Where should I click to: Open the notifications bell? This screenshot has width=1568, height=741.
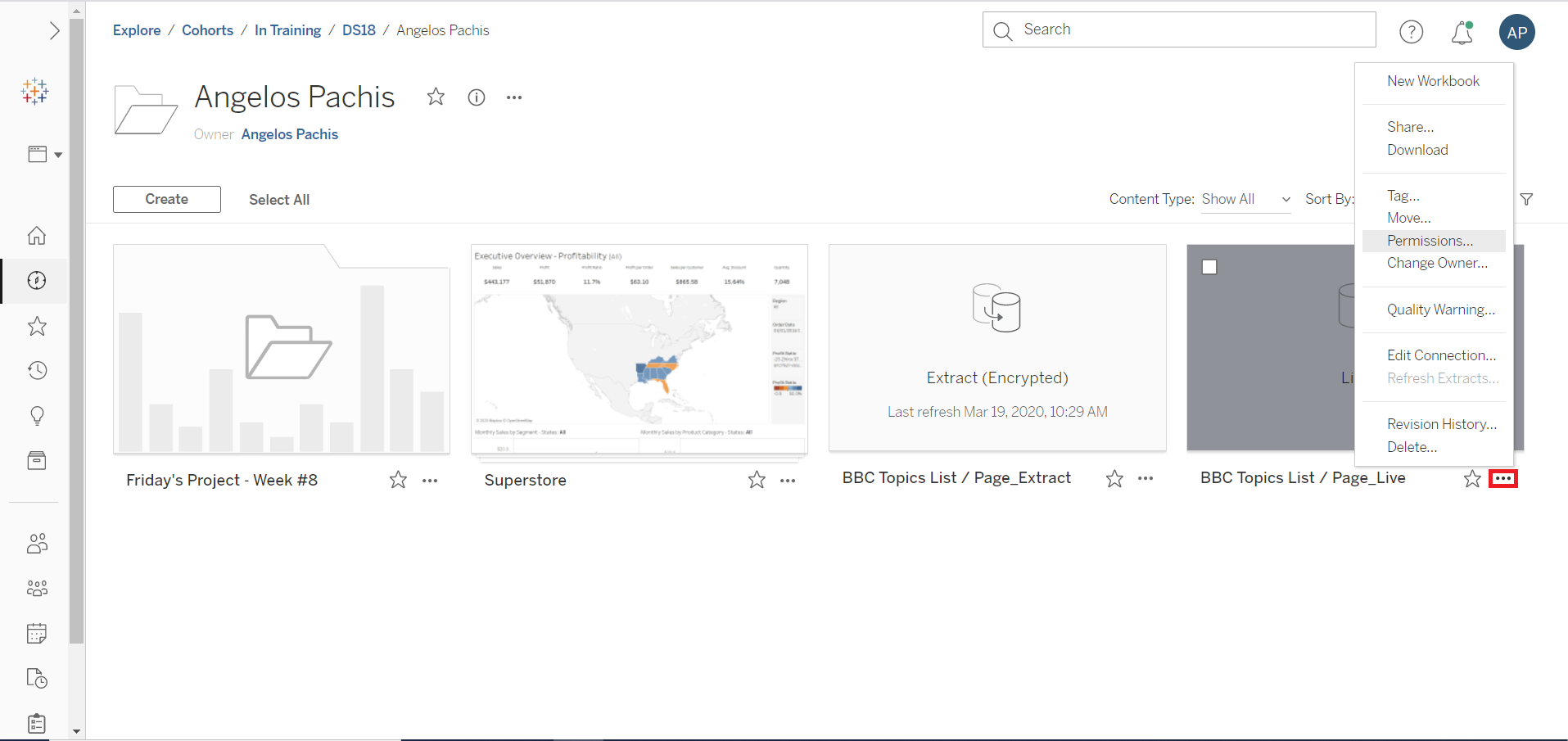click(x=1462, y=32)
